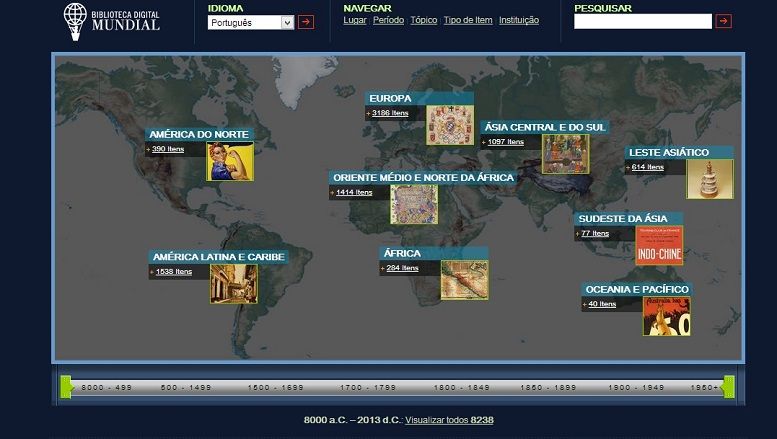Viewport: 777px width, 439px height.
Task: Click the Biblioteca Digital Mundial logo
Action: (112, 18)
